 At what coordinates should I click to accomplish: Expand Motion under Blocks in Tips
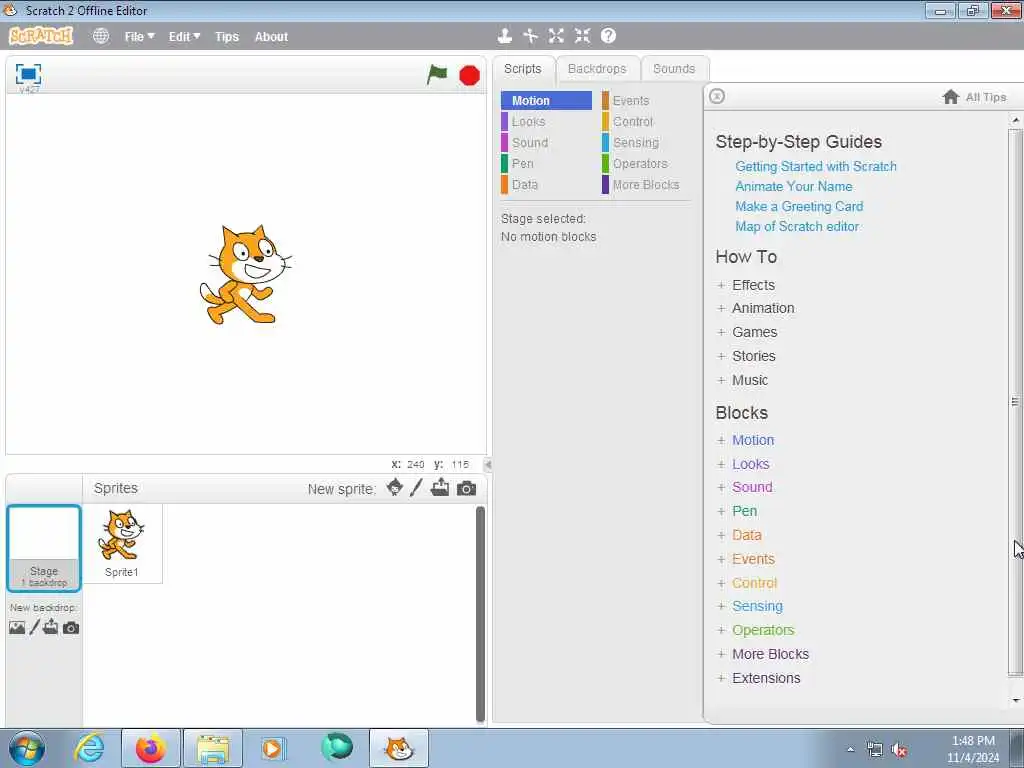pos(745,440)
